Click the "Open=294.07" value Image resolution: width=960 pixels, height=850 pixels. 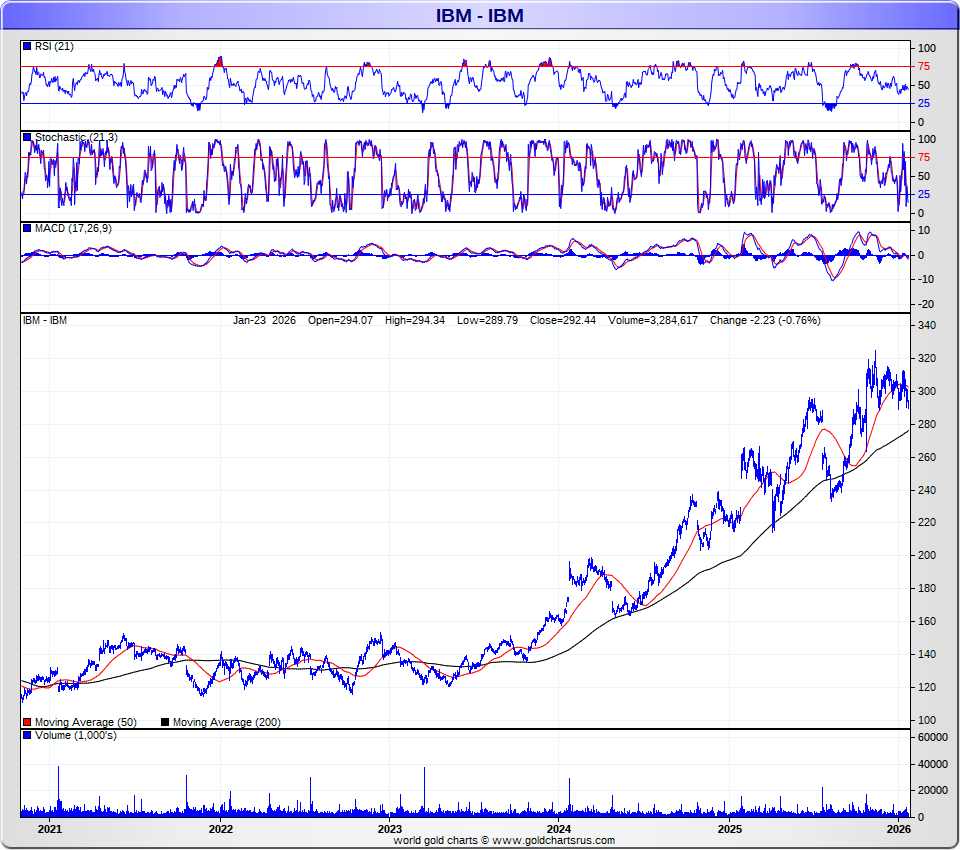pos(340,320)
